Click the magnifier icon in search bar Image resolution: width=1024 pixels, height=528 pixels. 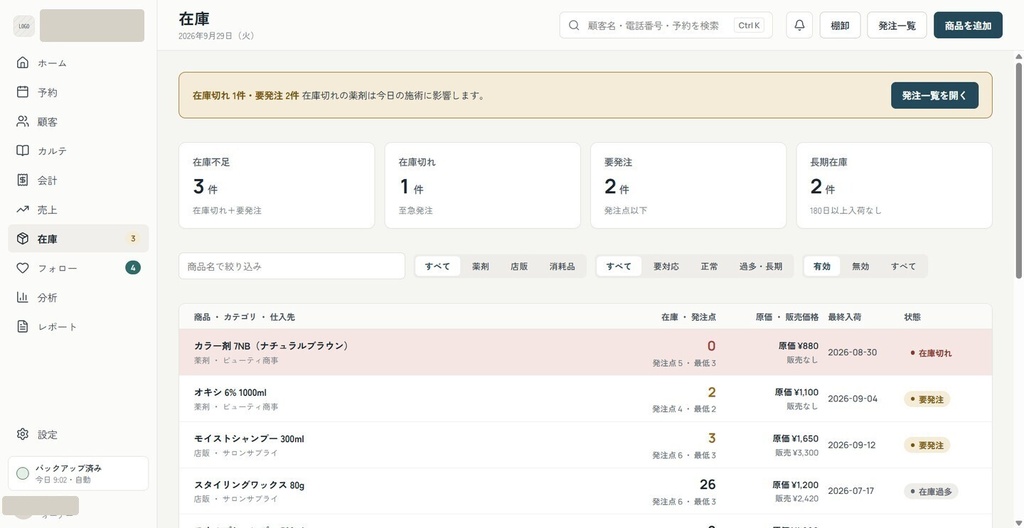574,25
